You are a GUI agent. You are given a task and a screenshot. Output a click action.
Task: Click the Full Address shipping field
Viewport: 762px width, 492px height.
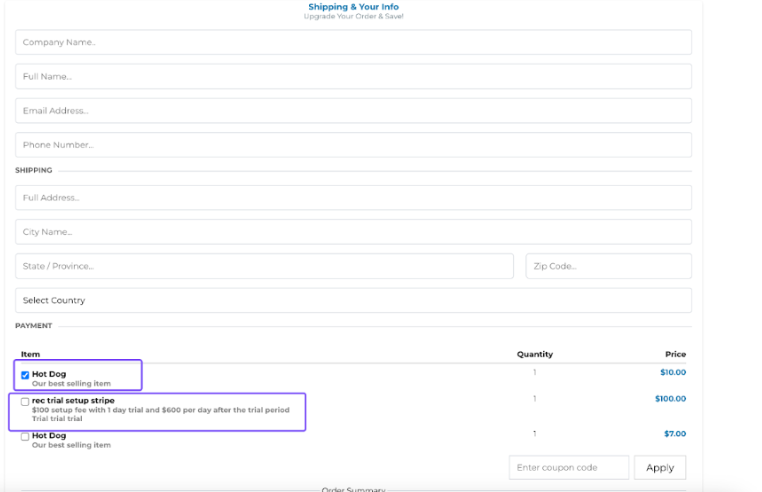pos(353,197)
